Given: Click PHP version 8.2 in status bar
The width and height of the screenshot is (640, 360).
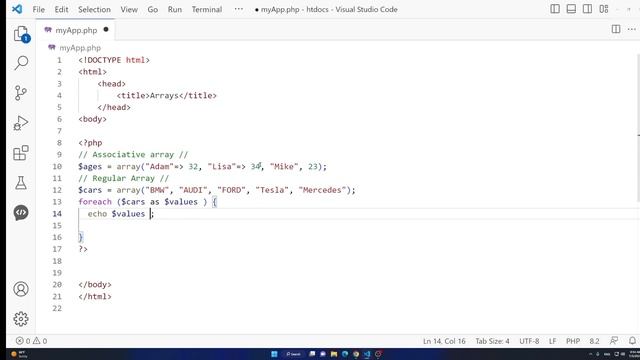Looking at the screenshot, I should pyautogui.click(x=594, y=341).
